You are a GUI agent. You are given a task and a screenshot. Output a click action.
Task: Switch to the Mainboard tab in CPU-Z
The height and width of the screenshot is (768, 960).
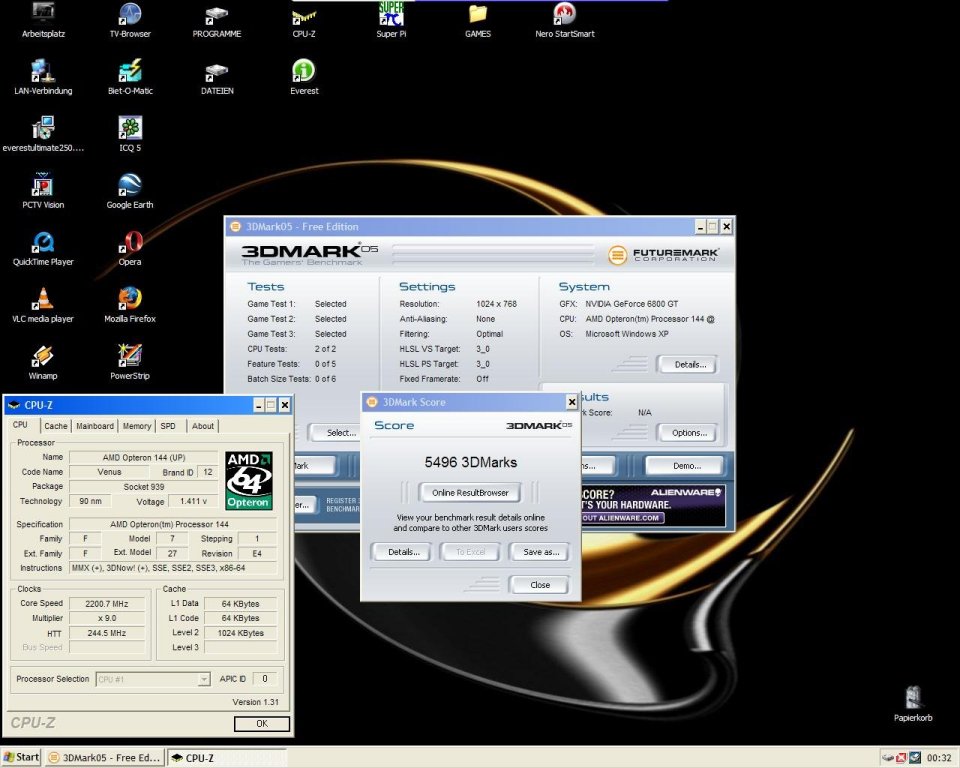(x=95, y=426)
